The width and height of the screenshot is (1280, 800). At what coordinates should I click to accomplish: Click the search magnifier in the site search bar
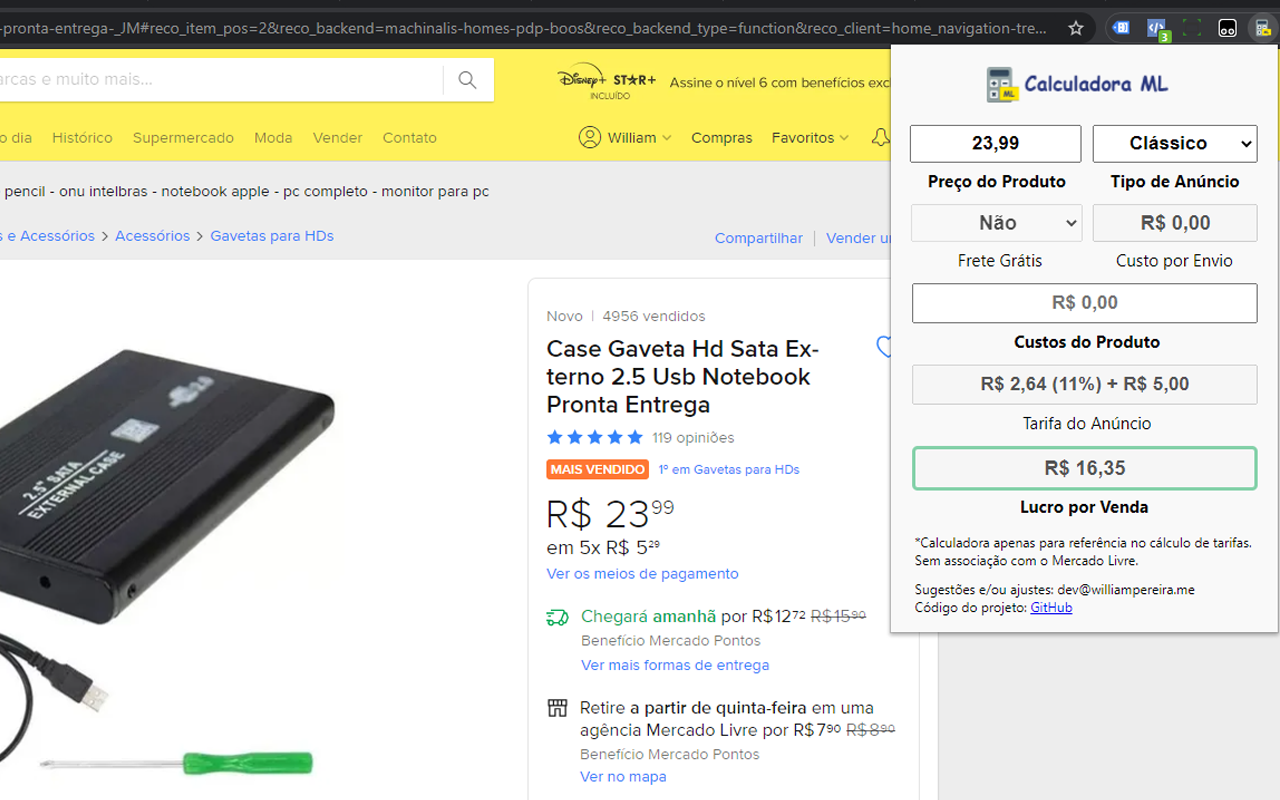(x=467, y=80)
